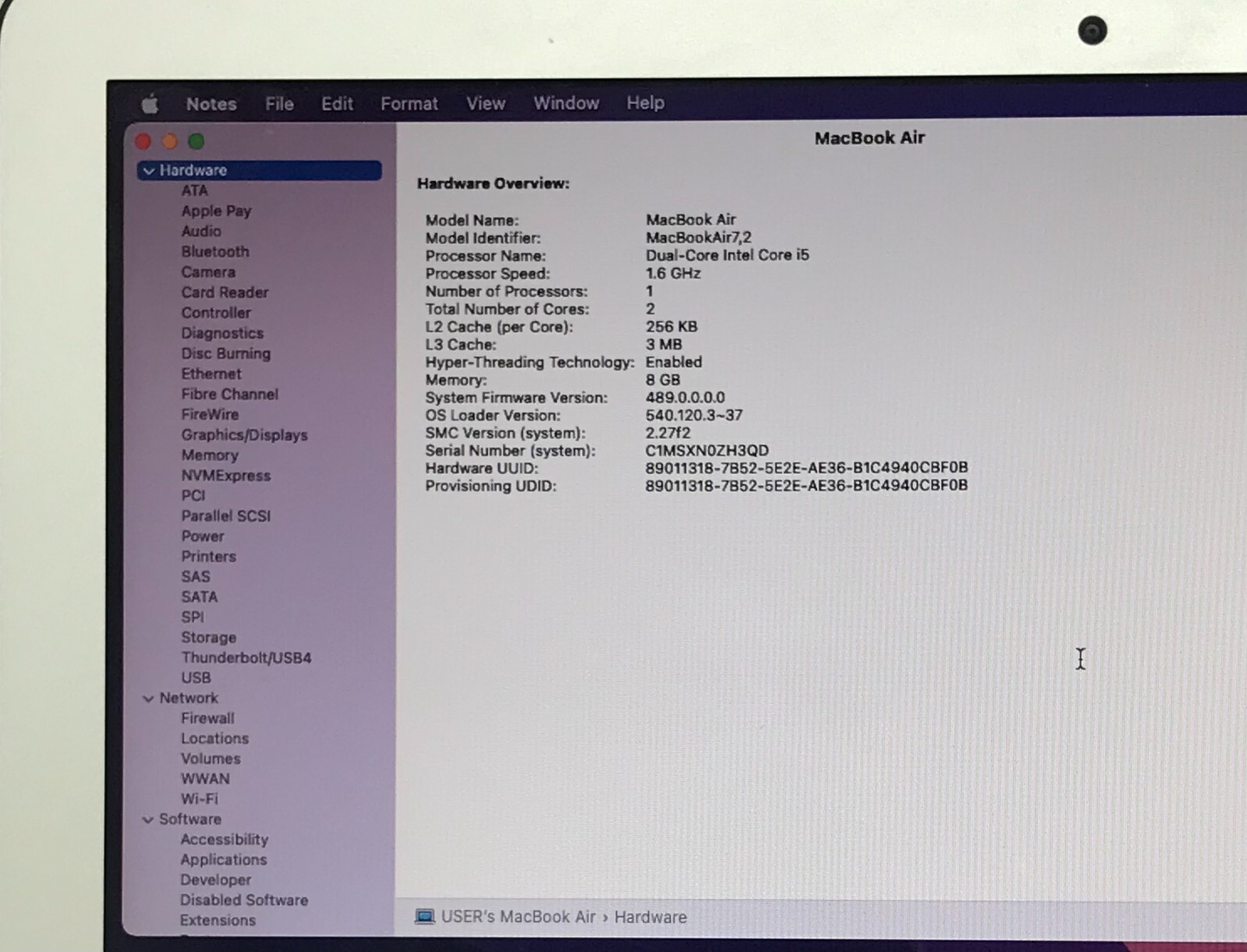Collapse the Hardware section chevron

(x=148, y=171)
